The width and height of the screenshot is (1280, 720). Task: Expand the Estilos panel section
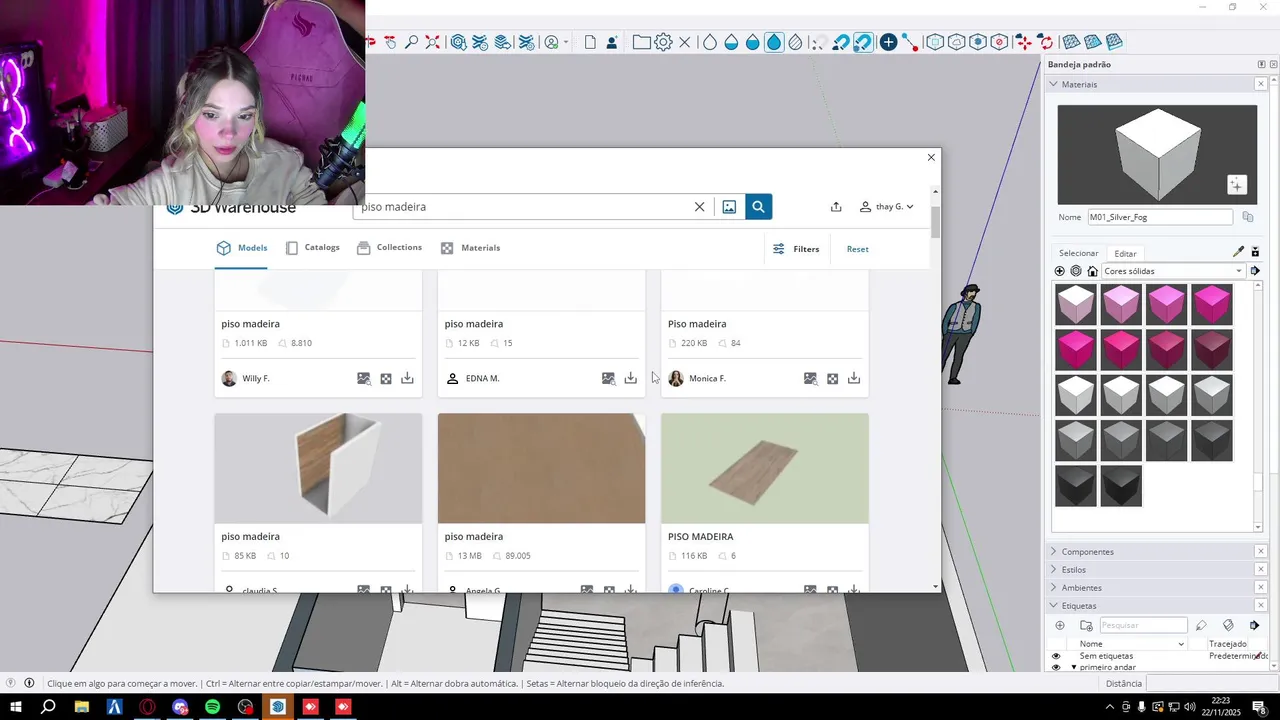[1053, 569]
